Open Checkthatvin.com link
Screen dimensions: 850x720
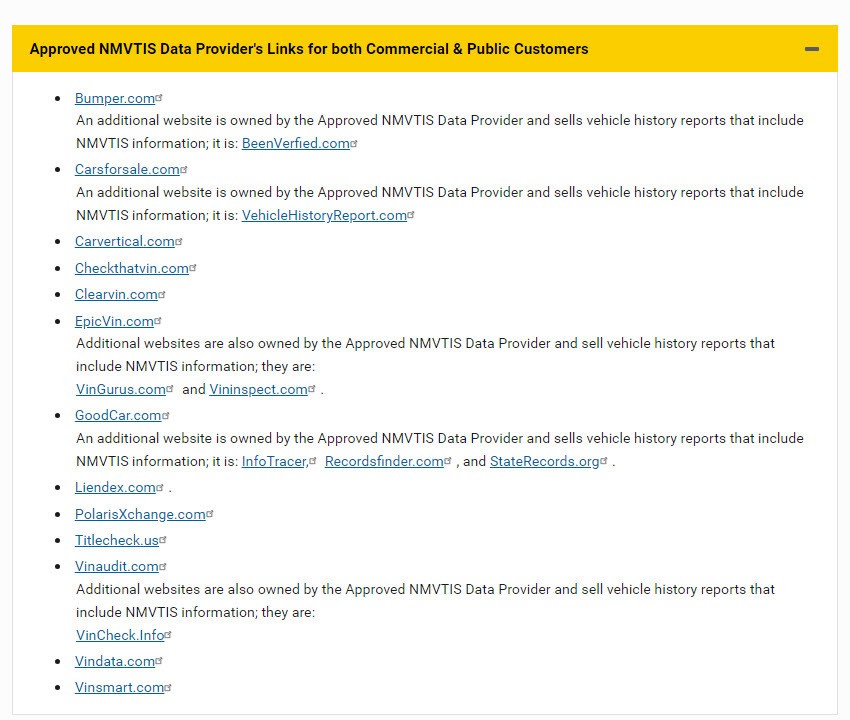point(132,269)
